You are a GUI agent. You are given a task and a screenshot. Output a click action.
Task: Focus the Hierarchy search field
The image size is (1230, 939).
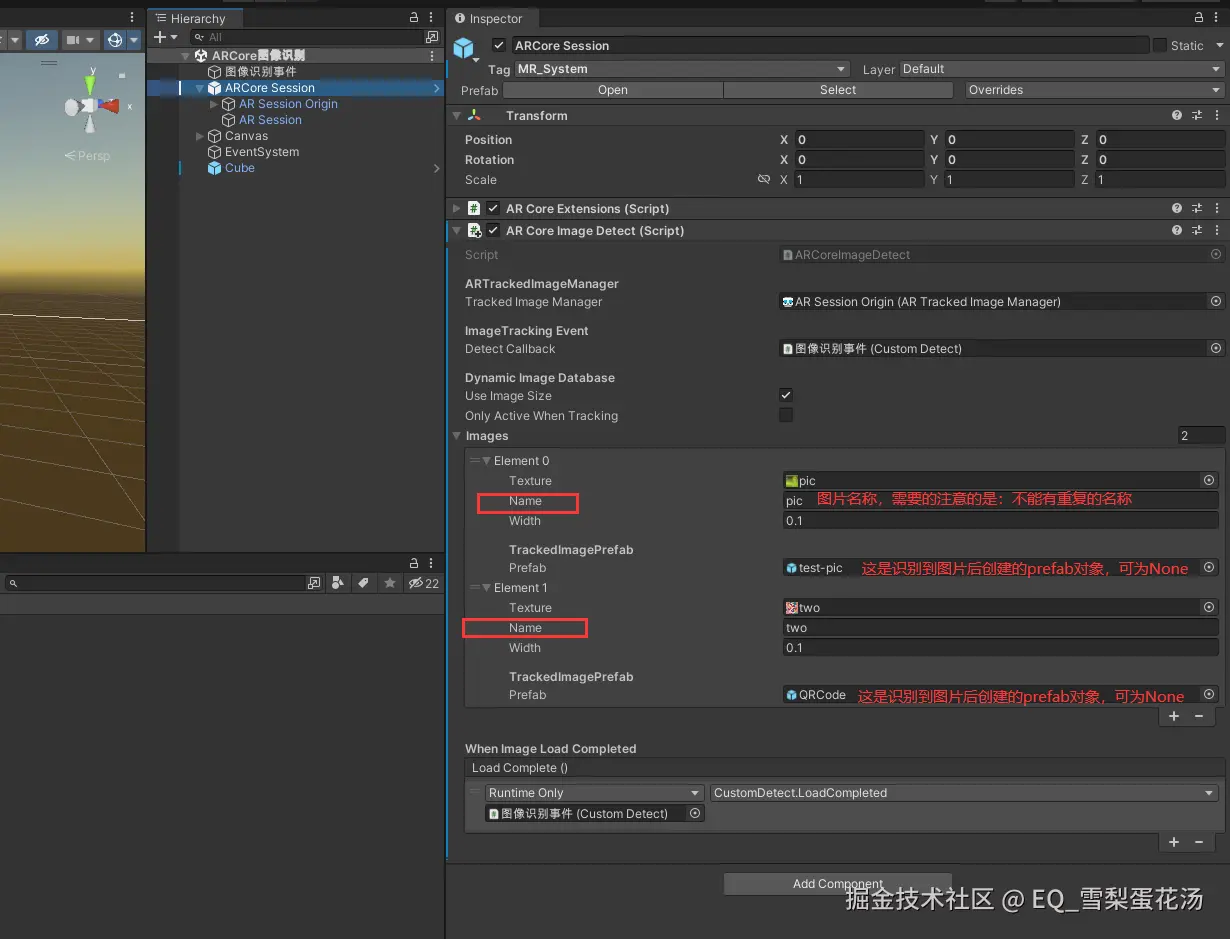click(305, 37)
